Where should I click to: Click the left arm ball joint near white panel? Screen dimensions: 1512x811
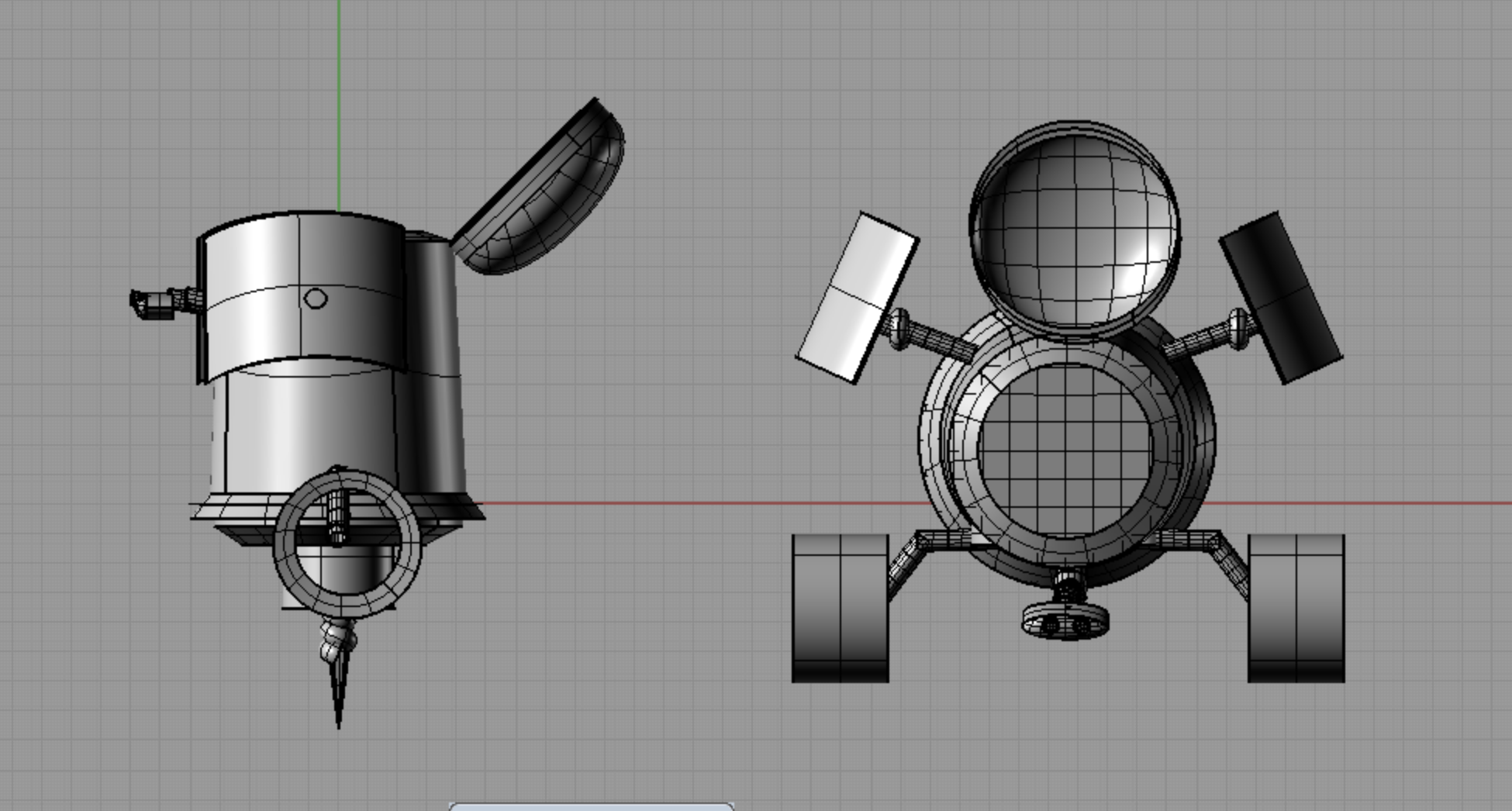899,328
